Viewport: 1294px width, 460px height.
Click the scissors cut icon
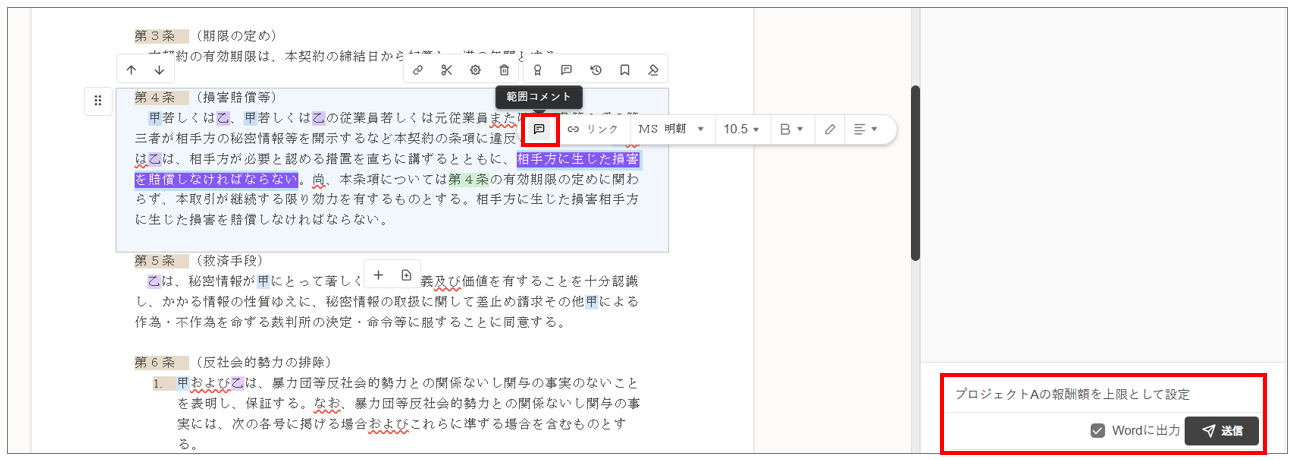tap(447, 70)
